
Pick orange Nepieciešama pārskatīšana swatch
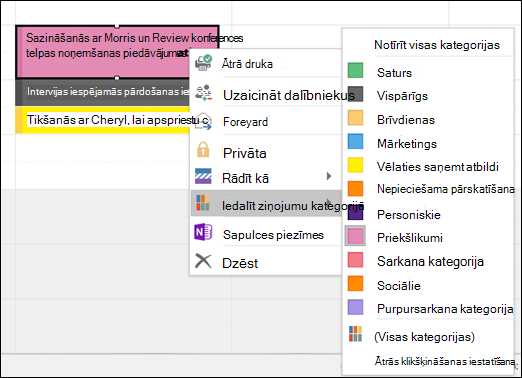(355, 188)
